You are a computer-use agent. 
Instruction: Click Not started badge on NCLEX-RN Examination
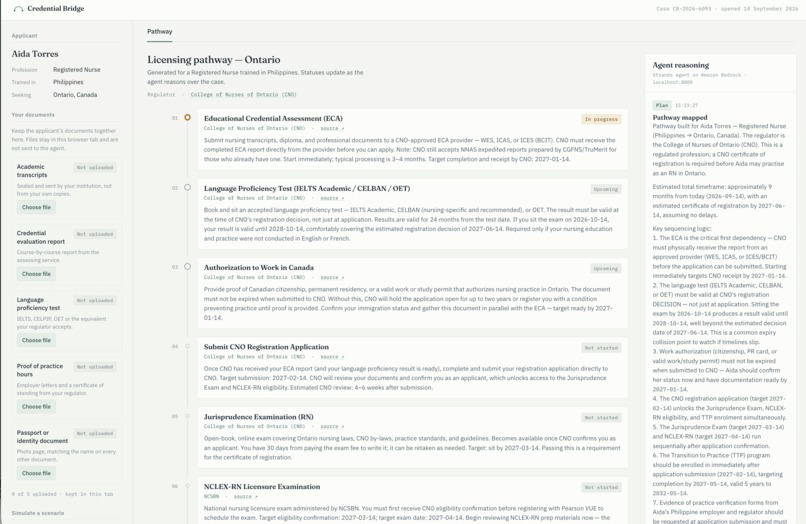tap(601, 487)
